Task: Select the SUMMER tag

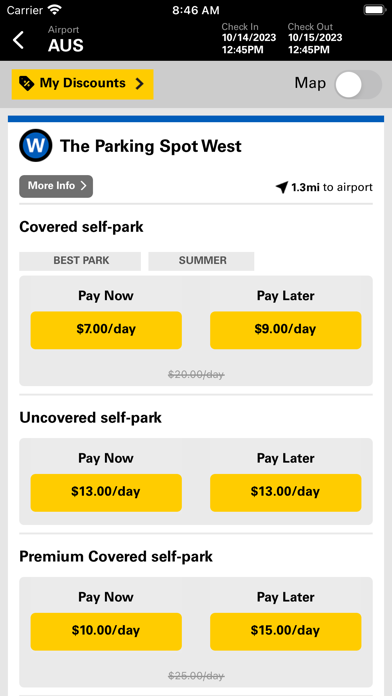Action: (201, 261)
